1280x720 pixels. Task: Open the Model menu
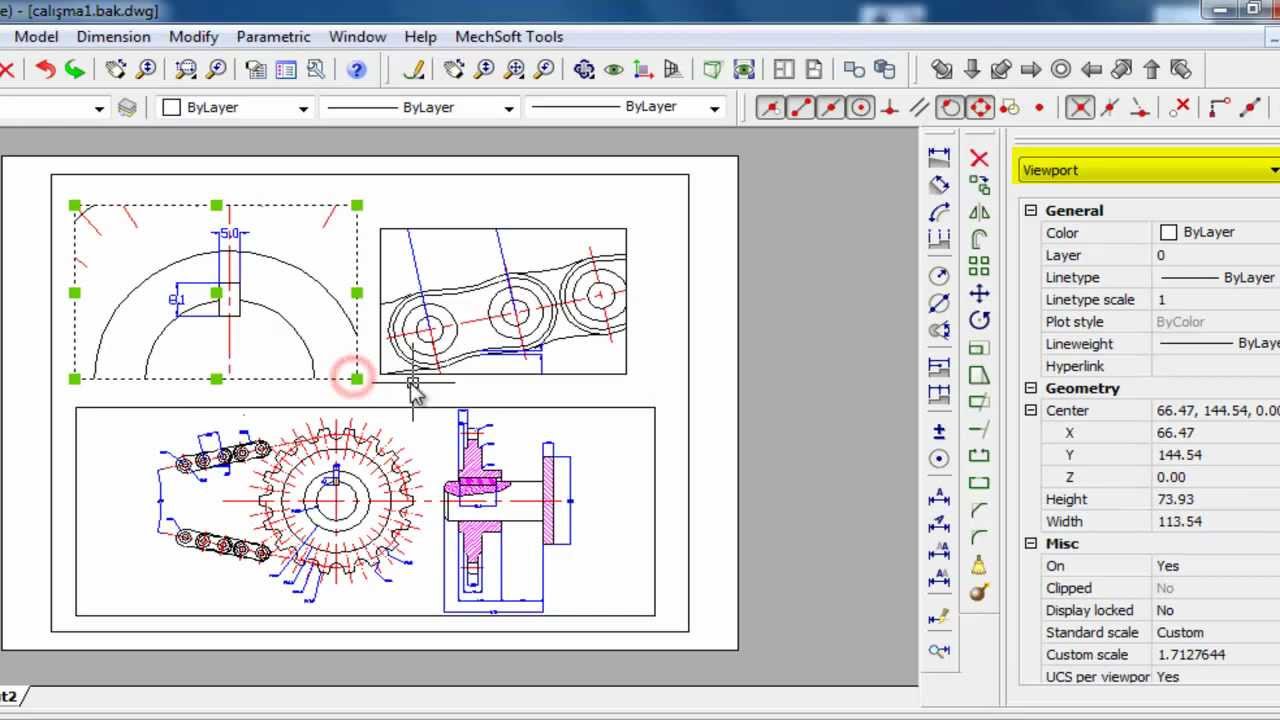(36, 37)
